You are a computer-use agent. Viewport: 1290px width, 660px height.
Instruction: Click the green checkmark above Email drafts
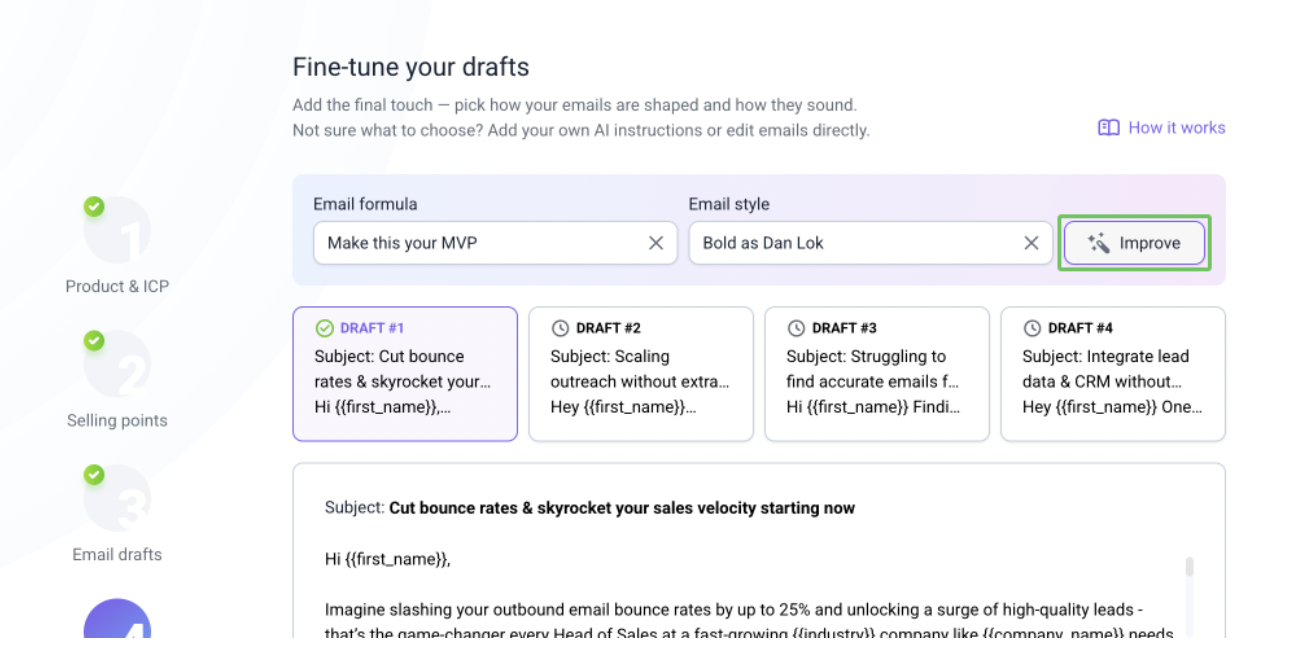(x=94, y=475)
